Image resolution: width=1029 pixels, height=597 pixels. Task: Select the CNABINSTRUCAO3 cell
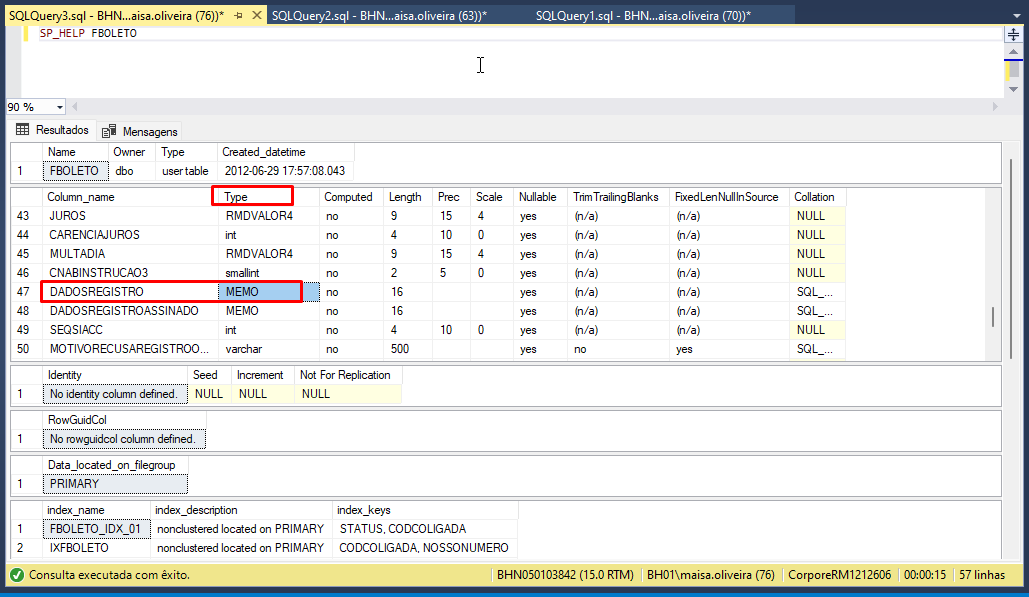pyautogui.click(x=130, y=273)
